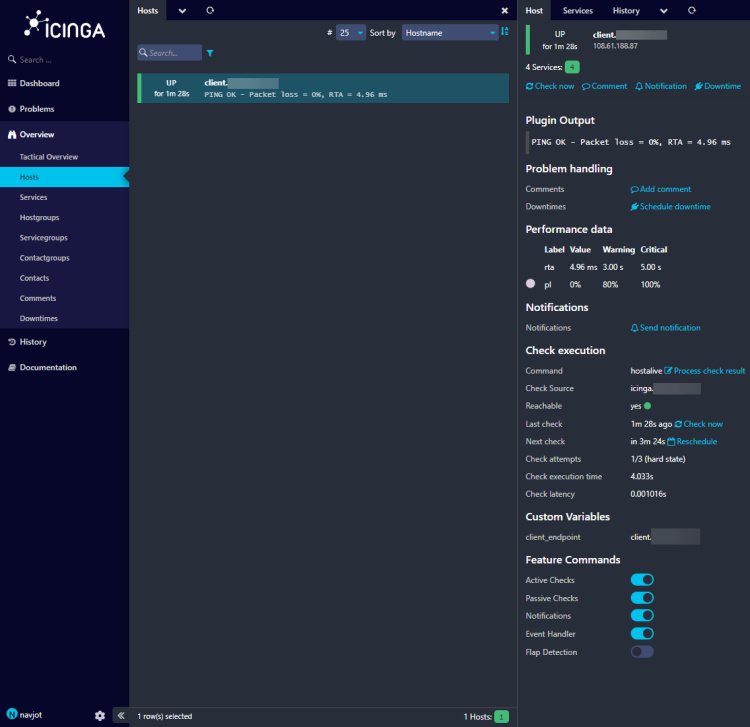Click the Icinga logo

coord(64,25)
